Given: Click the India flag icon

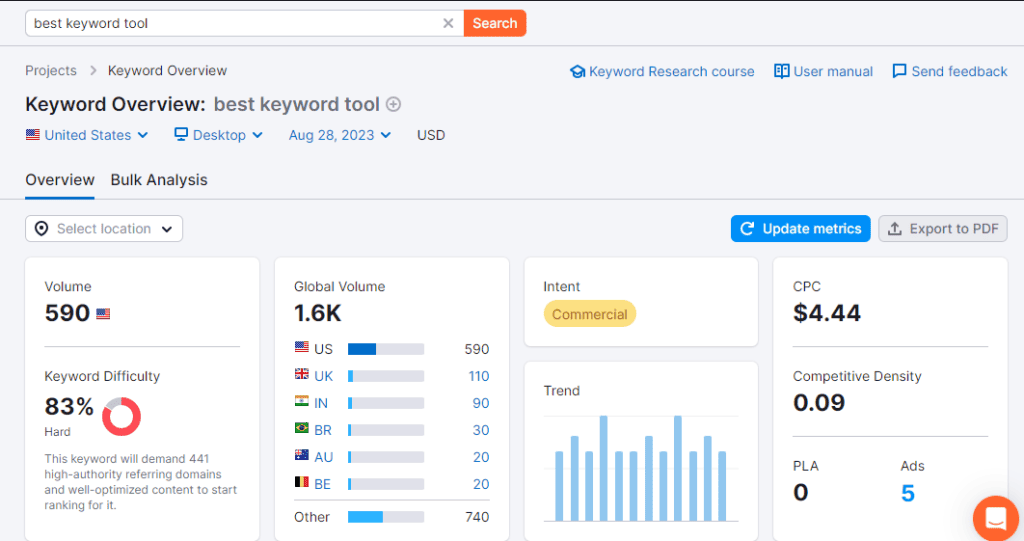Looking at the screenshot, I should click(x=302, y=401).
